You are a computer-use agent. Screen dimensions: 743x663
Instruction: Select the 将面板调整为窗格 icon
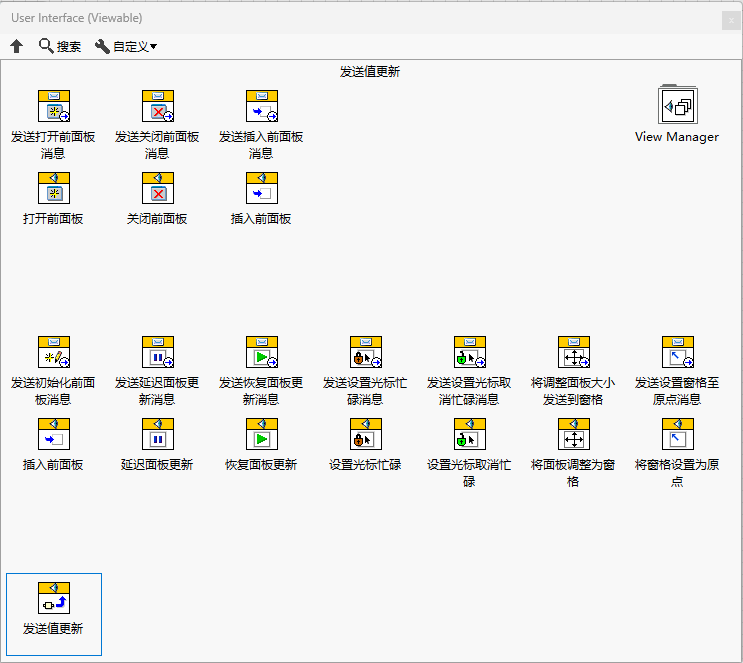pyautogui.click(x=574, y=434)
